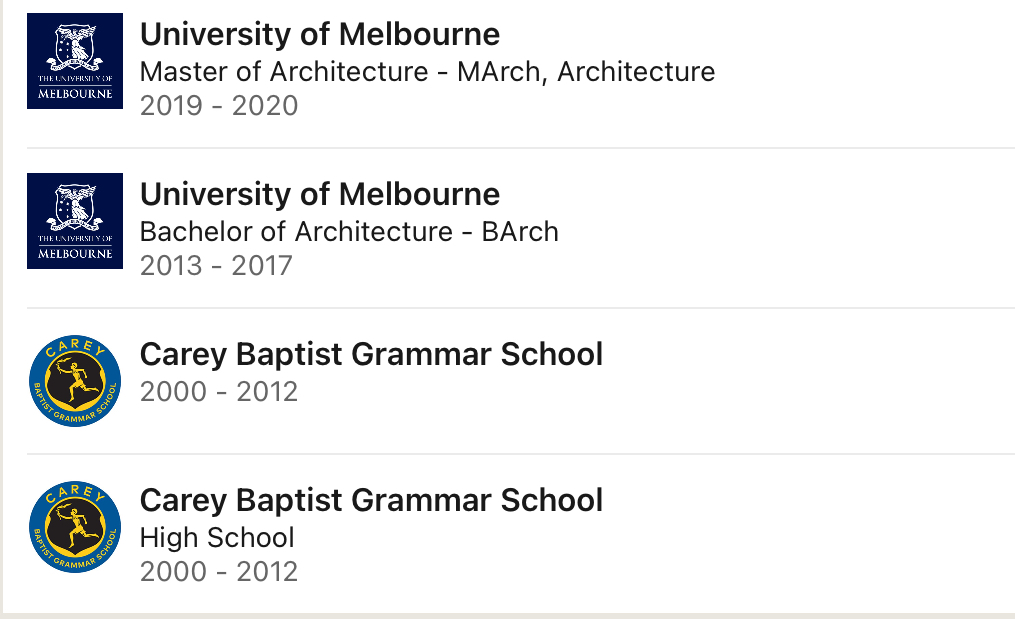
Task: Click the "2019 - 2020" date range
Action: coord(219,106)
